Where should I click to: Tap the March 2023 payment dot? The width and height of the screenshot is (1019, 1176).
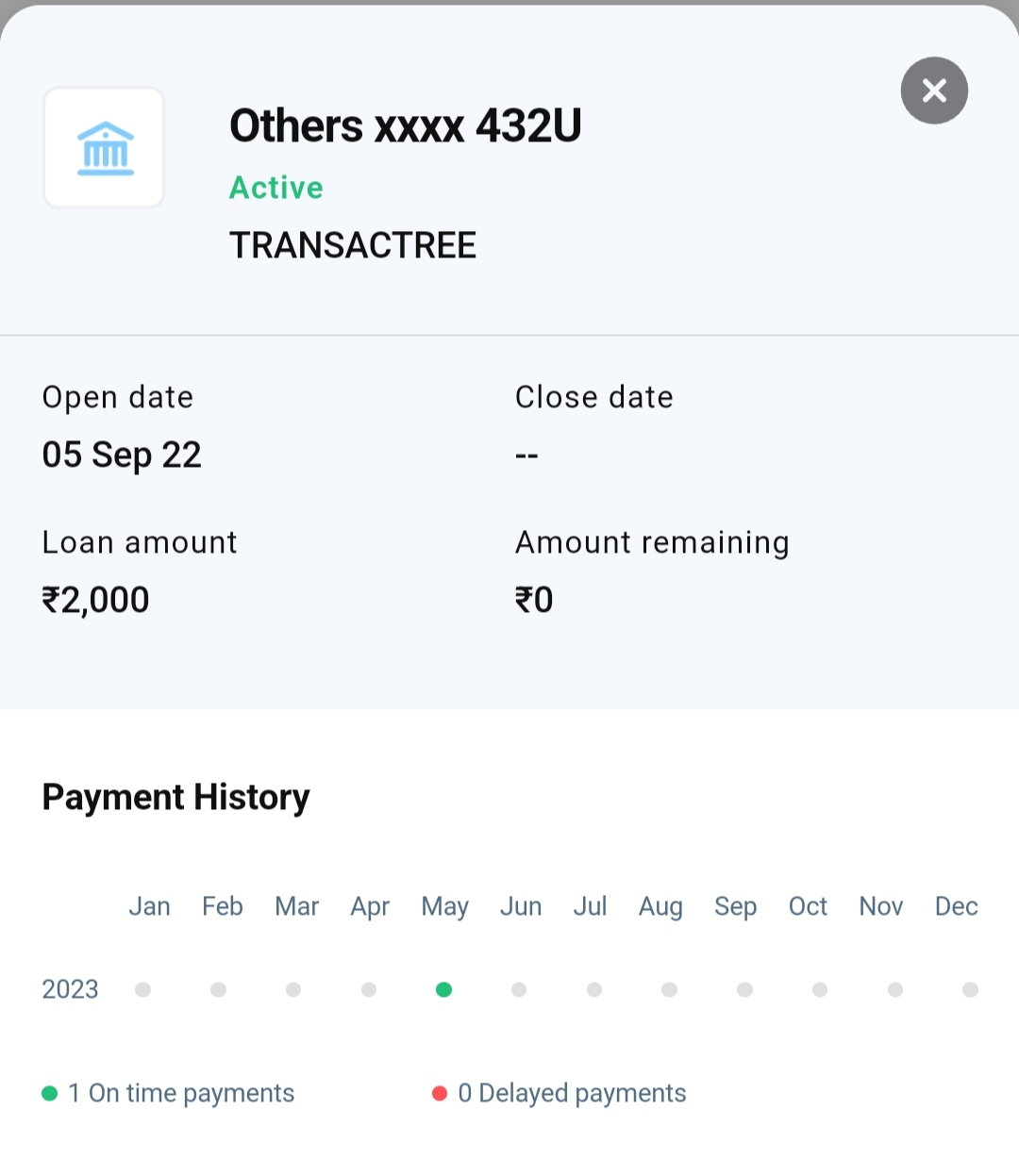tap(293, 989)
